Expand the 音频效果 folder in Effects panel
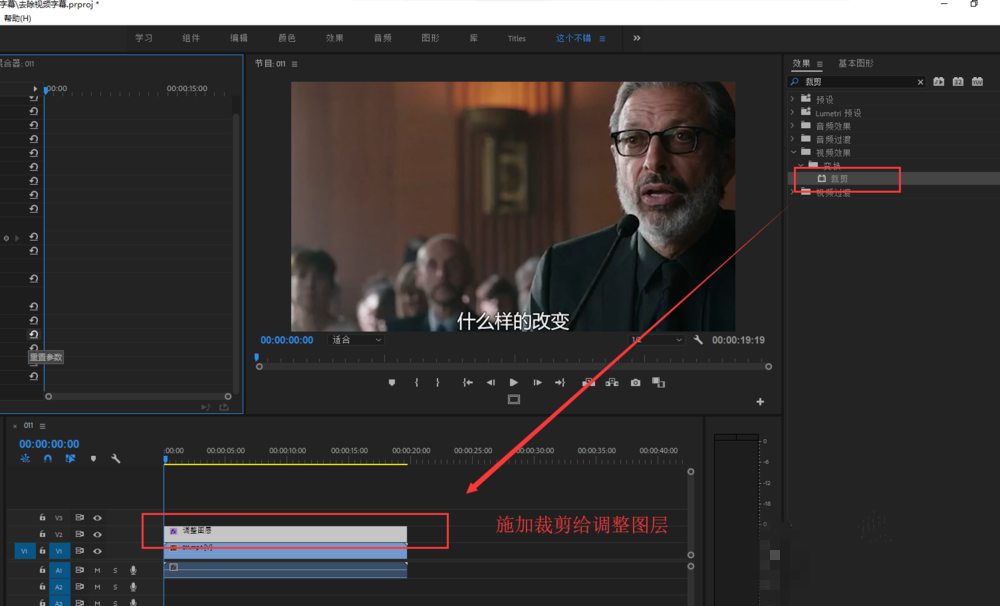The width and height of the screenshot is (1000, 606). 794,124
